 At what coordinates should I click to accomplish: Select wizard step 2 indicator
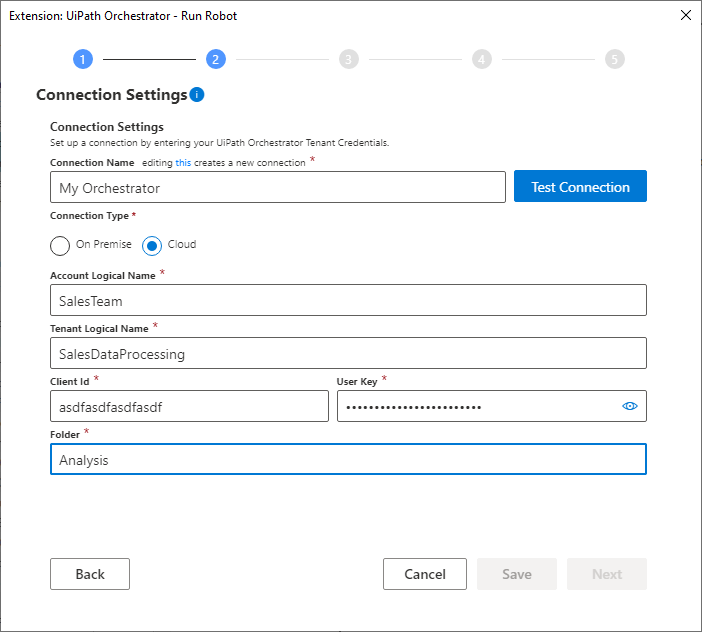tap(216, 59)
